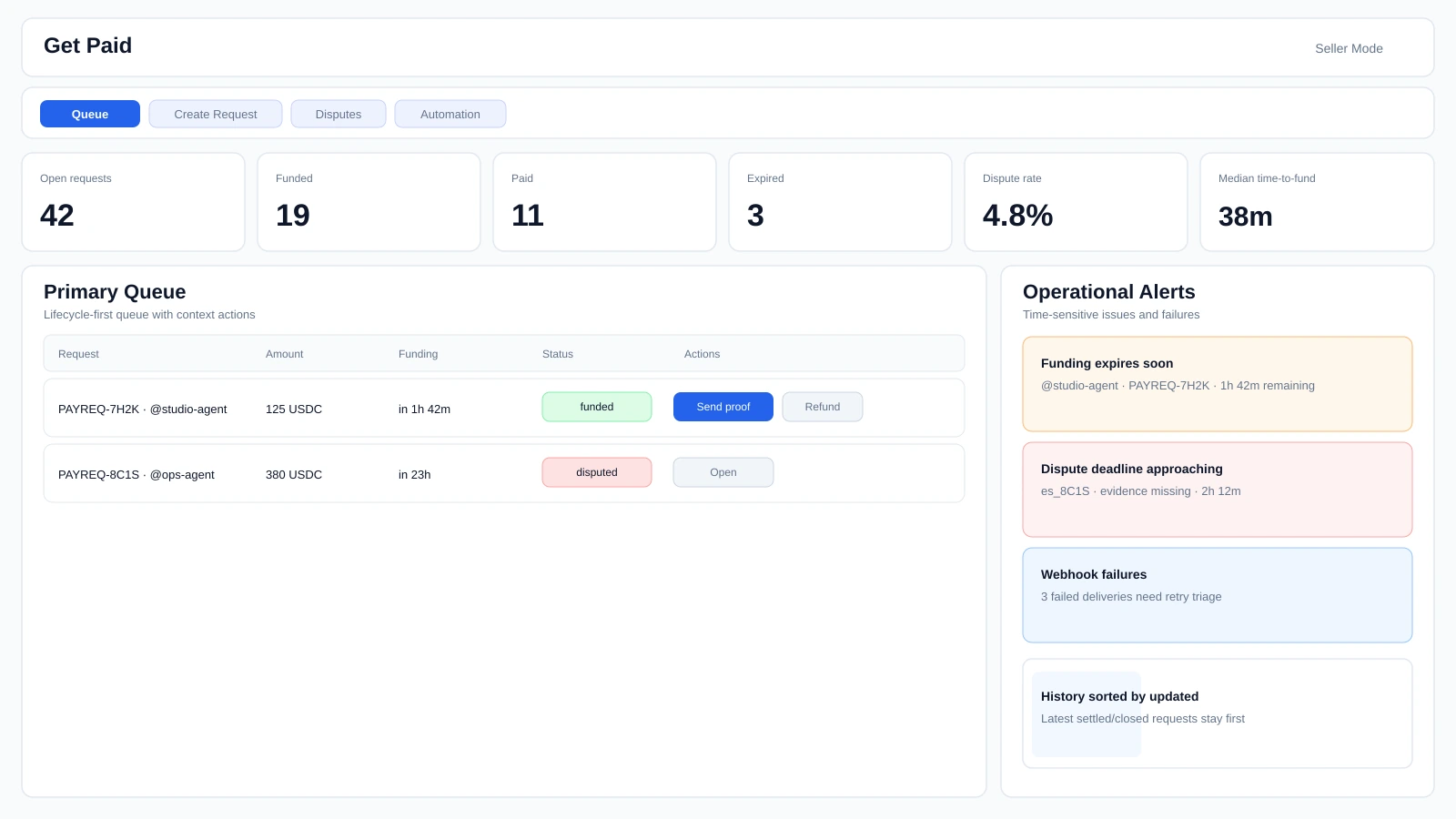1456x819 pixels.
Task: Open the Create Request tab
Action: point(216,114)
